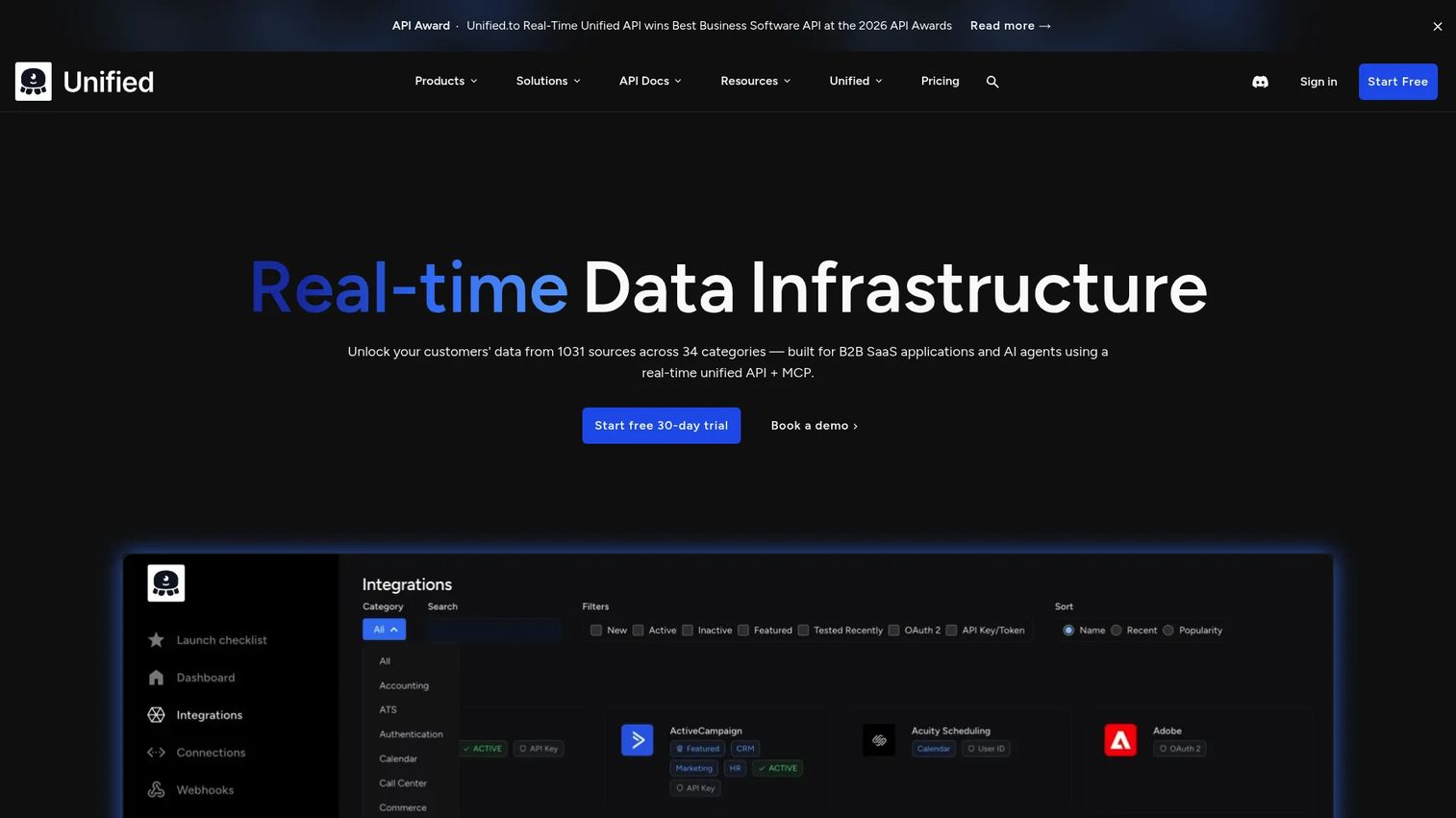Screen dimensions: 1456x818
Task: Open the Resources dropdown menu
Action: pos(756,82)
